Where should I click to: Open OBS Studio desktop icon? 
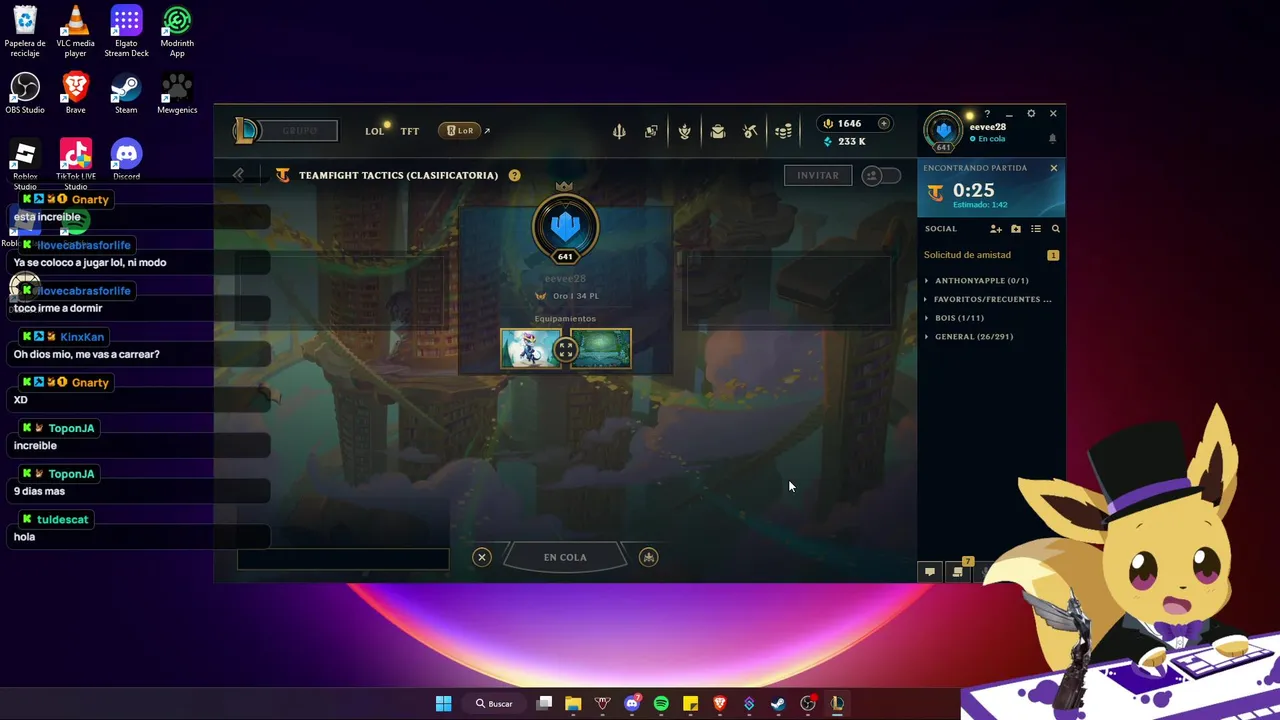pos(25,93)
